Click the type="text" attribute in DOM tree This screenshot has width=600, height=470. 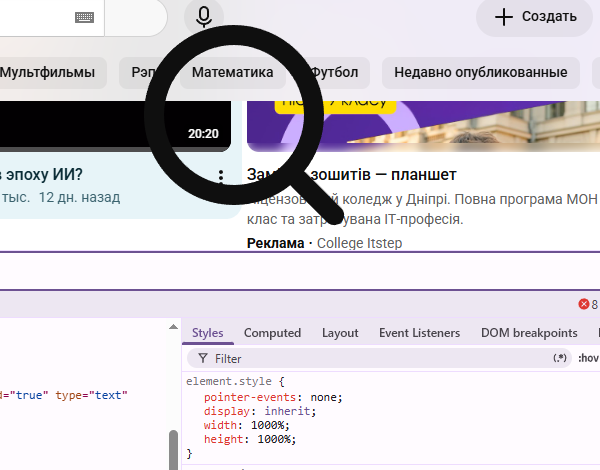click(x=91, y=395)
